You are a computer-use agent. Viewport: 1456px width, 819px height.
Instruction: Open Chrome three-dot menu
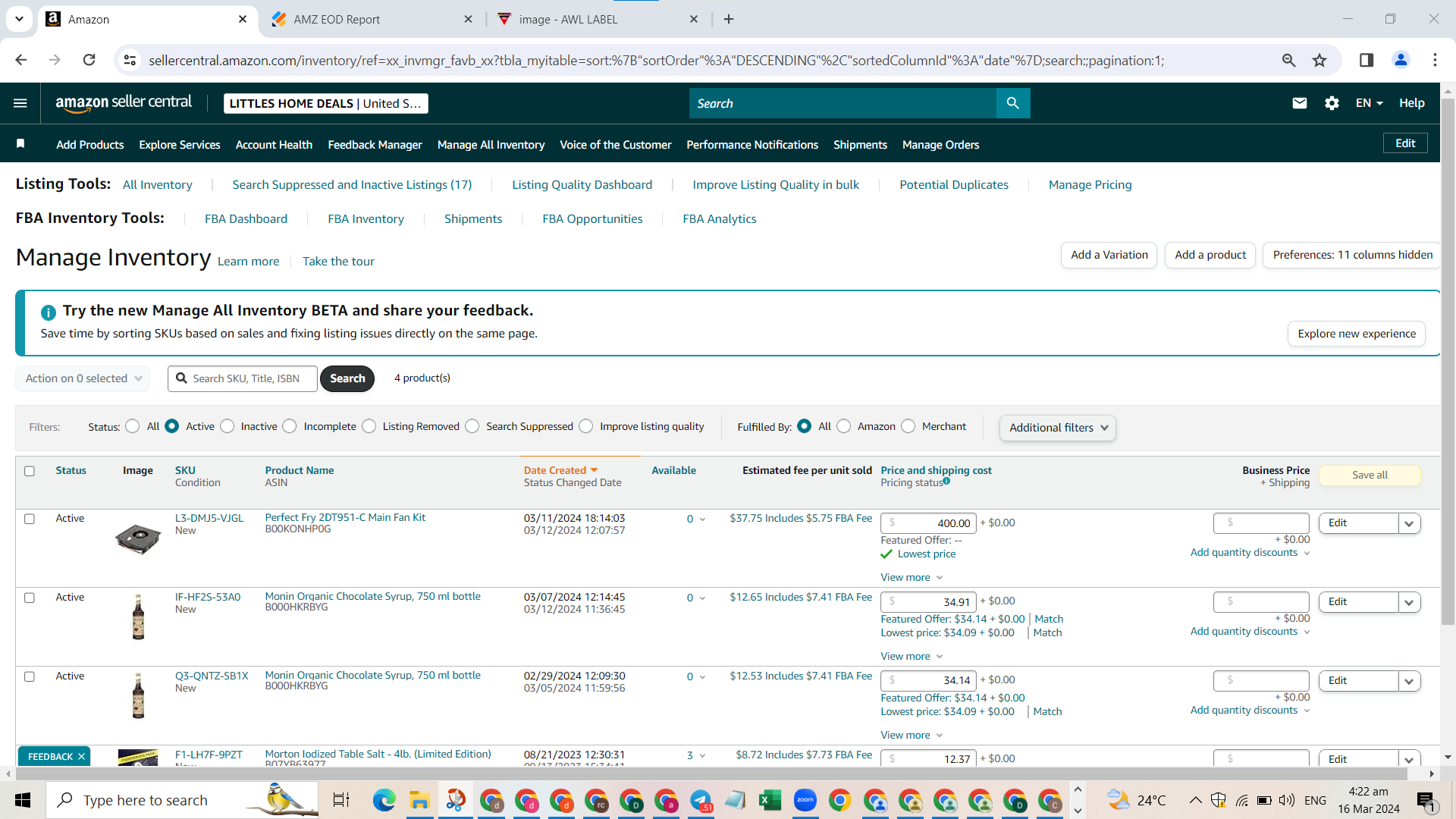[x=1435, y=60]
